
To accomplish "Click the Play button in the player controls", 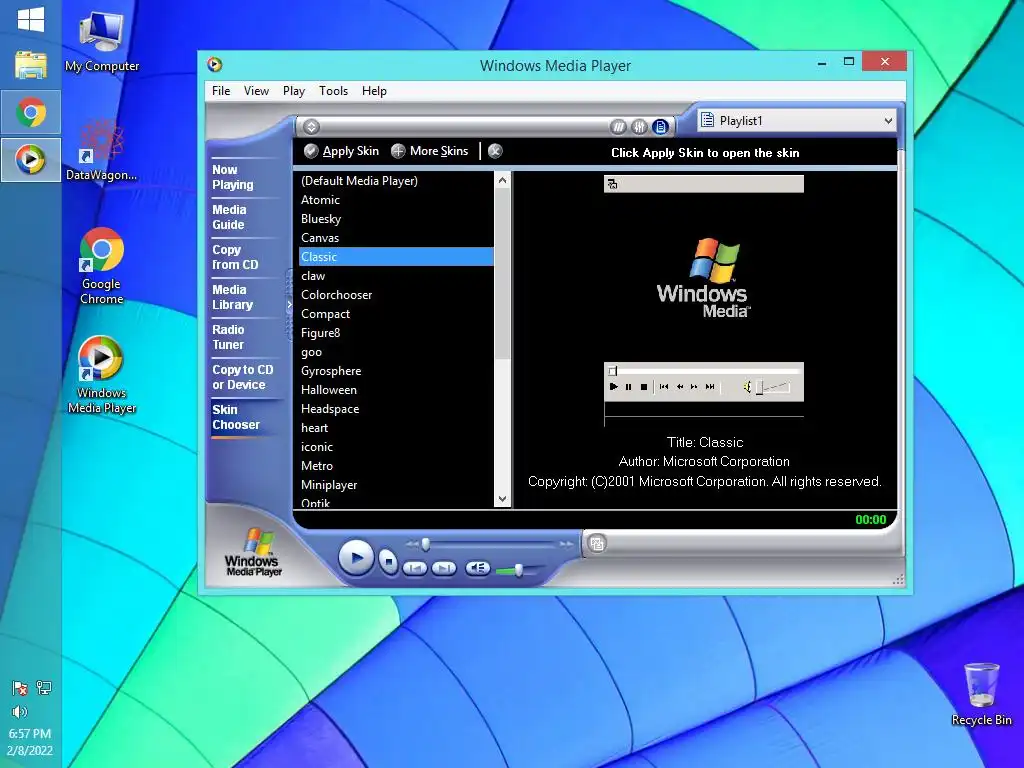I will tap(356, 558).
